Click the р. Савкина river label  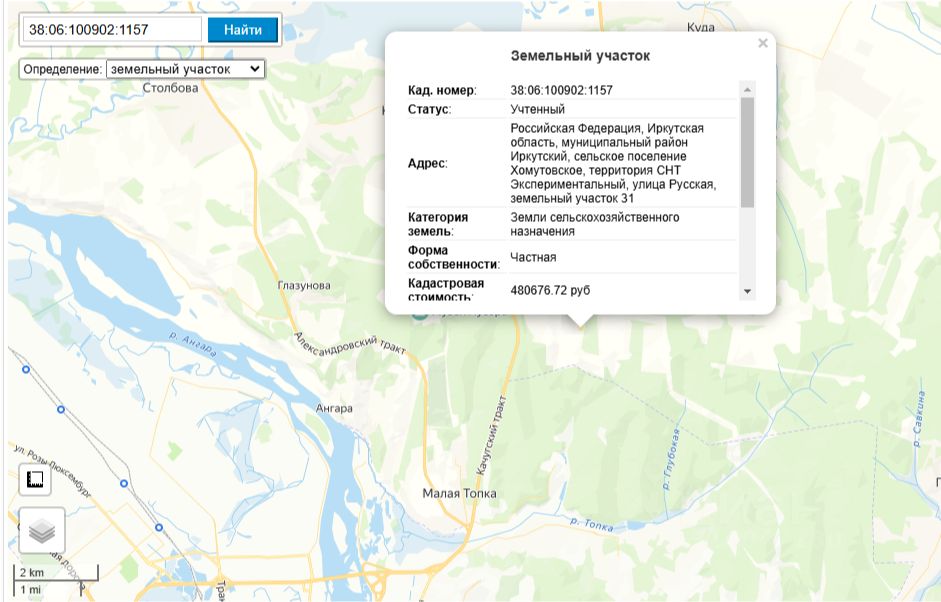click(918, 418)
